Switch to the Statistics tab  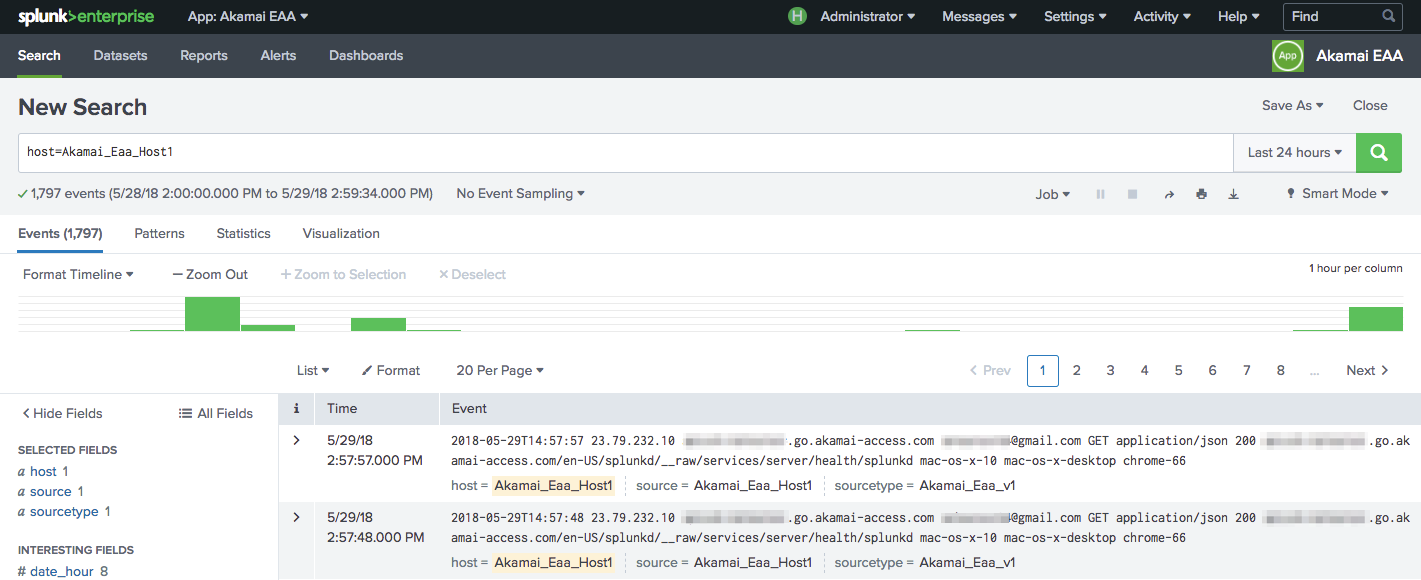click(x=243, y=233)
